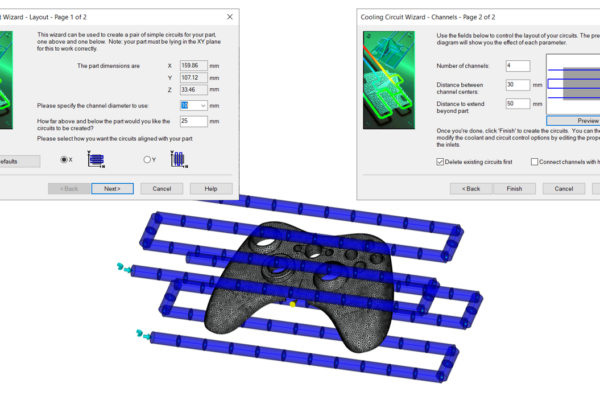Click the distance above and below part field
The height and width of the screenshot is (400, 600).
click(x=194, y=121)
